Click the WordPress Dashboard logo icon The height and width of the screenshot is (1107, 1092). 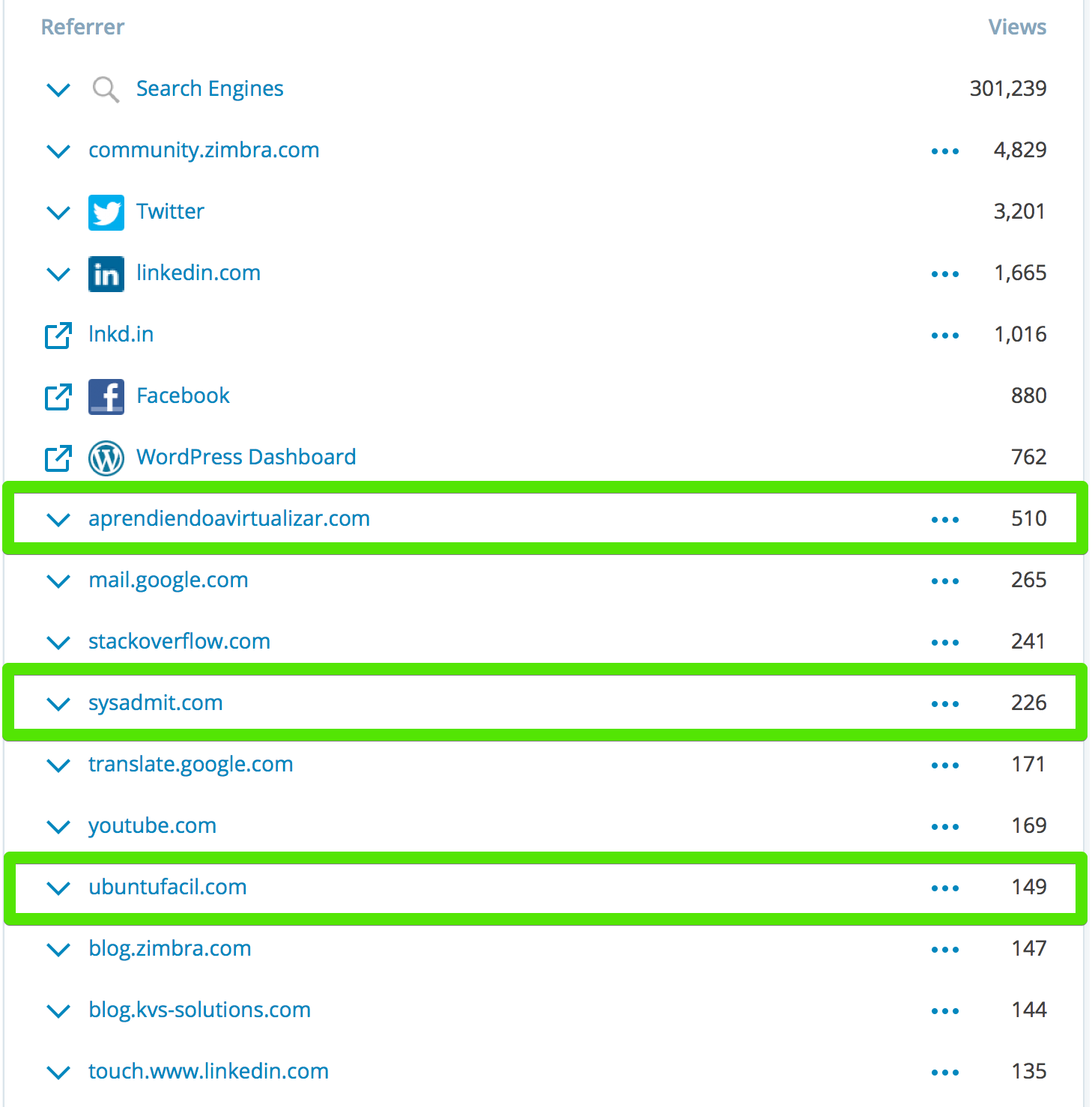coord(106,458)
